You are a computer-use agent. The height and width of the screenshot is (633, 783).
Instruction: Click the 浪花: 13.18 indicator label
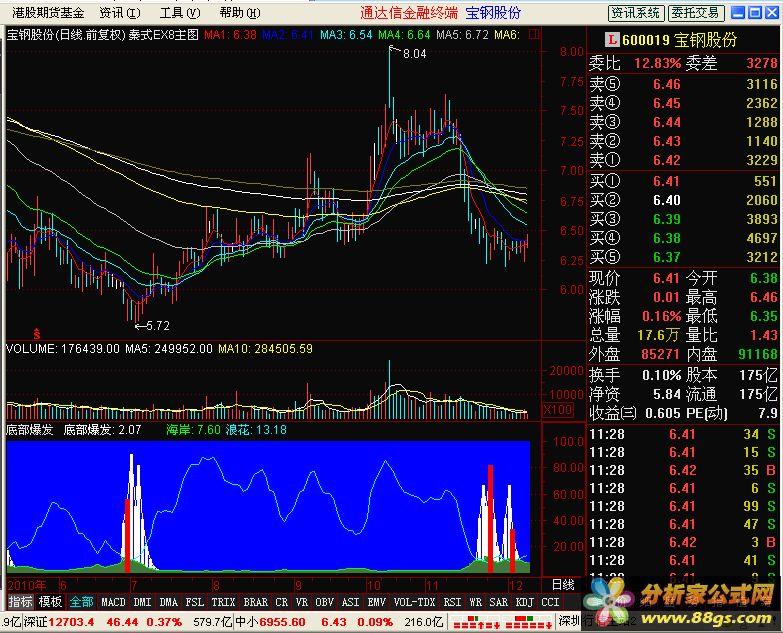click(x=256, y=430)
